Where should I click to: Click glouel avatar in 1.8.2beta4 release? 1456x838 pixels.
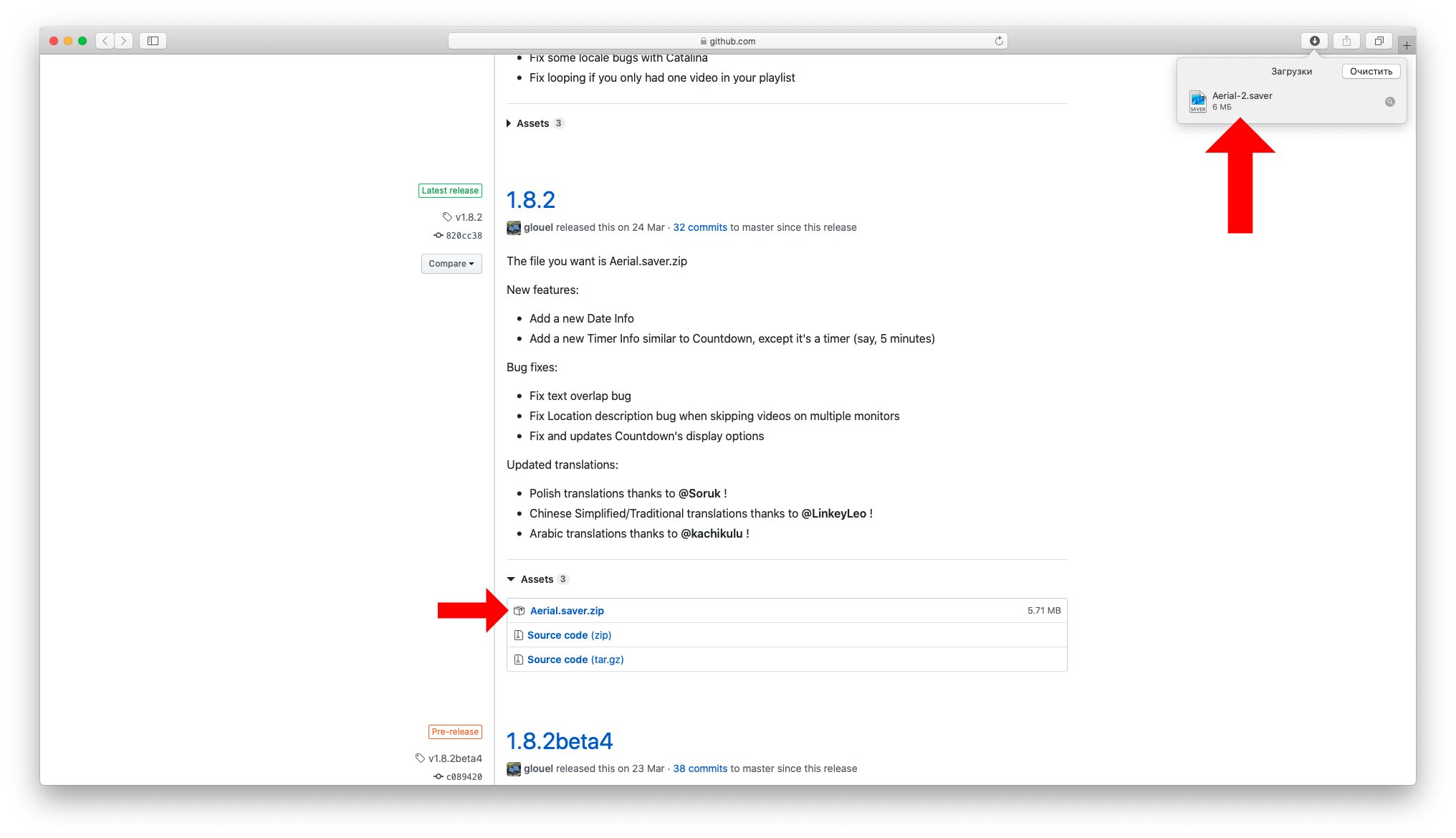click(514, 769)
